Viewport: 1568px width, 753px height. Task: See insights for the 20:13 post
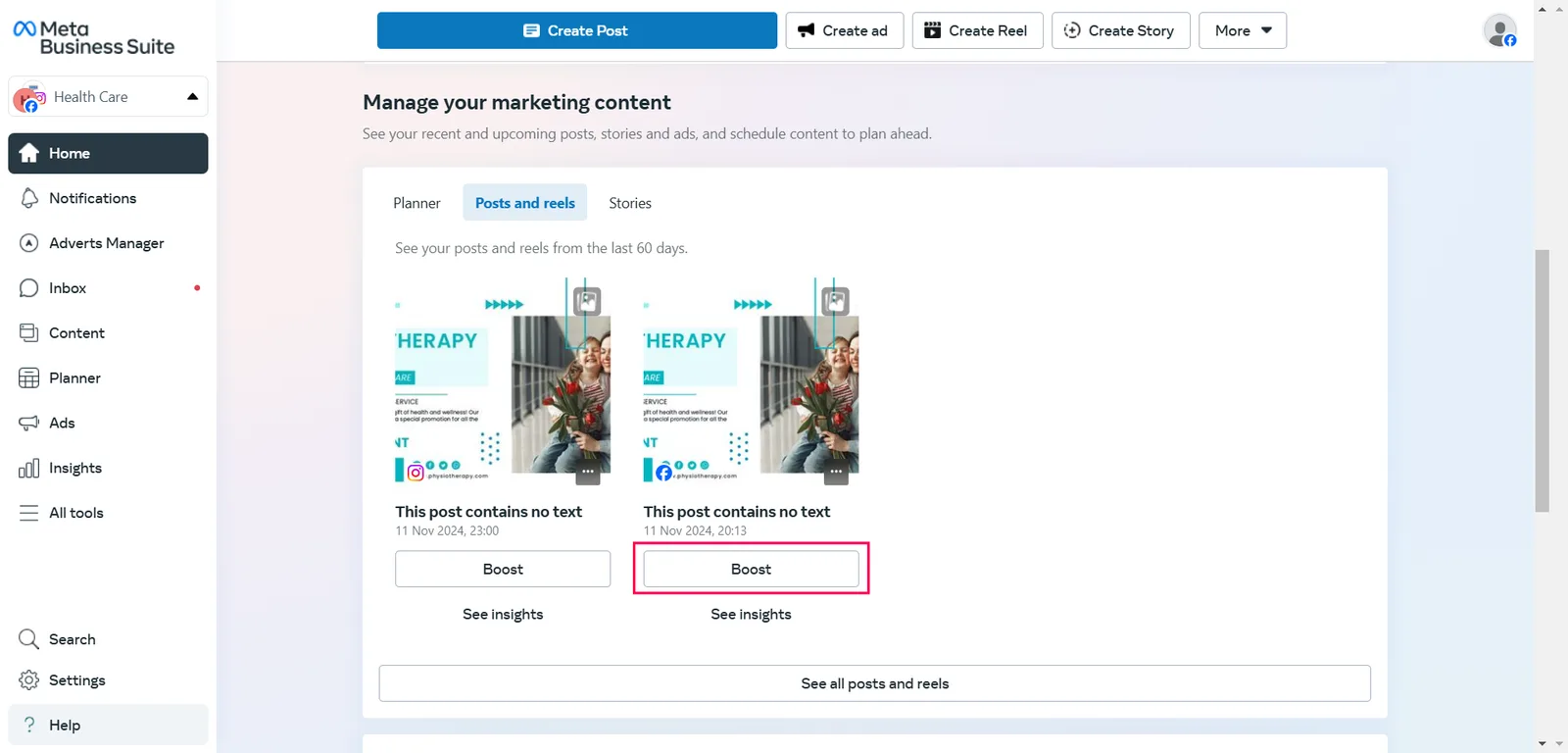pos(751,614)
